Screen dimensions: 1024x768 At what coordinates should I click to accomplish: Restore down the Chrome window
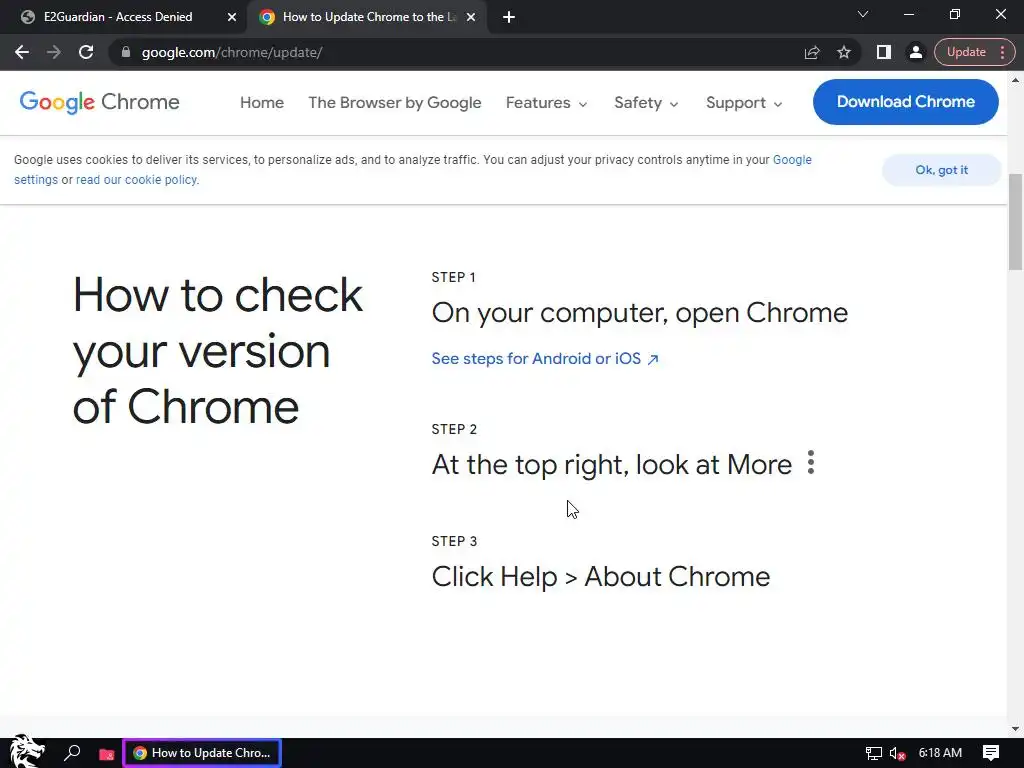click(x=955, y=14)
